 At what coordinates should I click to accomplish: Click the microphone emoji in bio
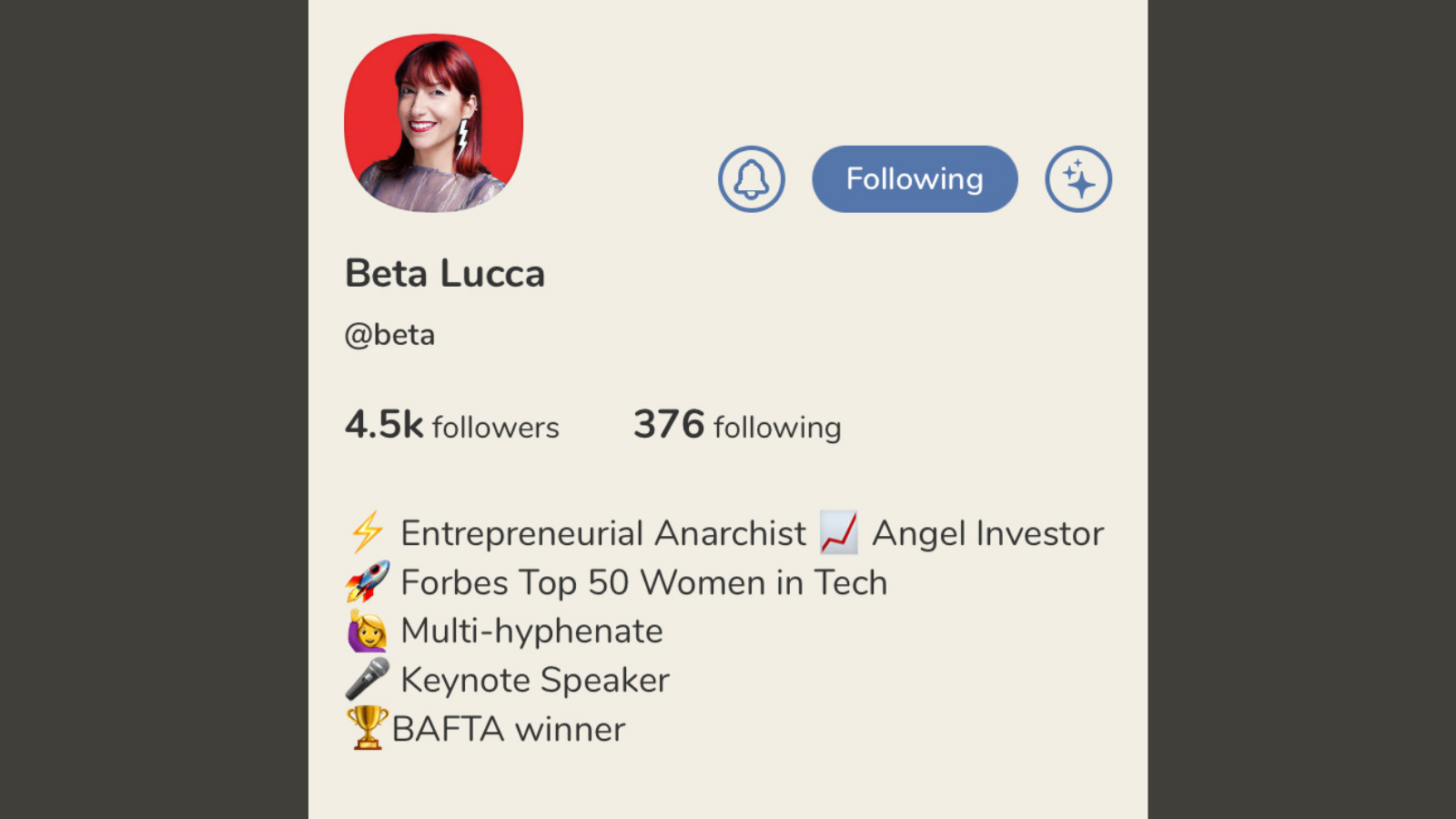point(367,680)
